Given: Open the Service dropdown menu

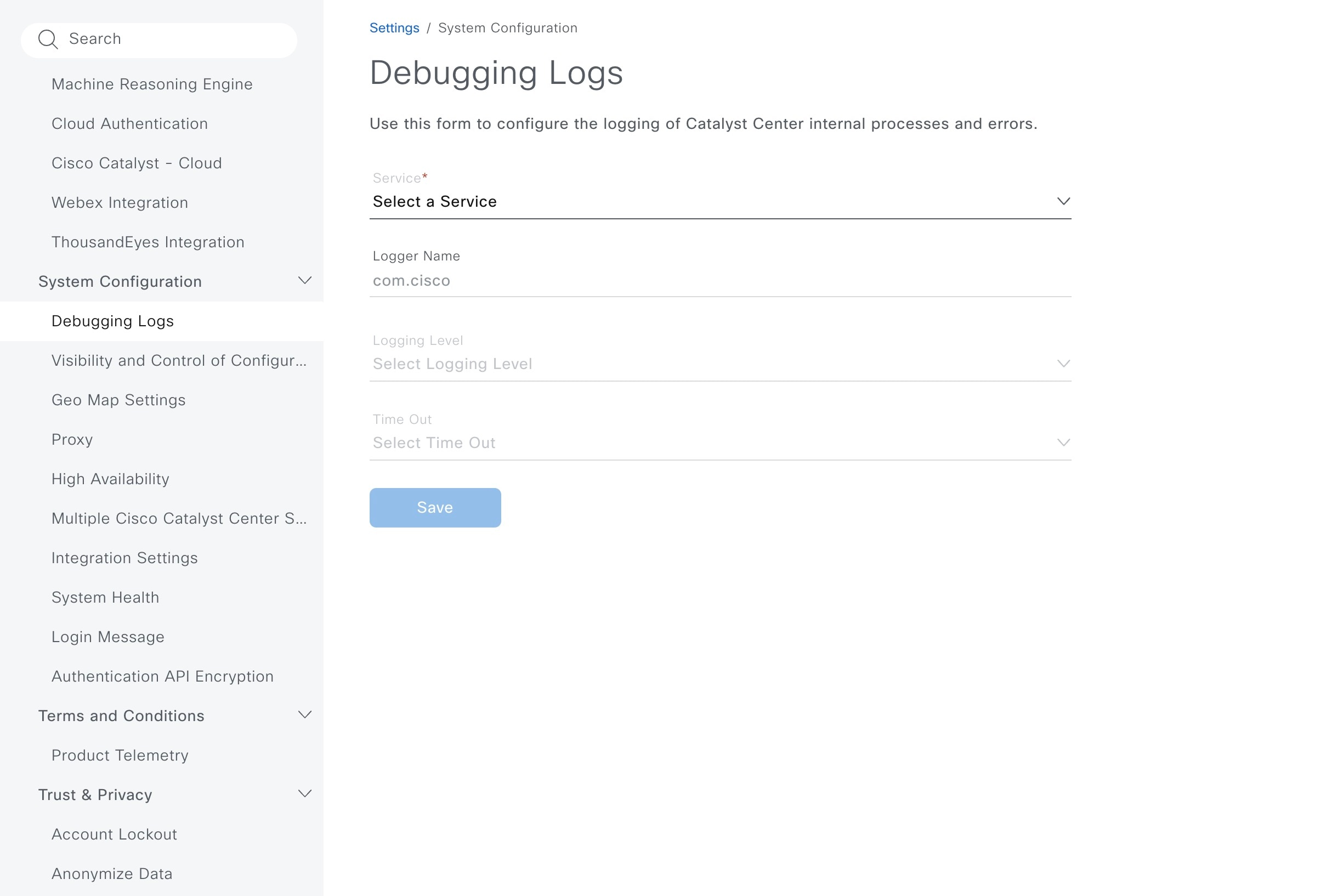Looking at the screenshot, I should [x=721, y=201].
